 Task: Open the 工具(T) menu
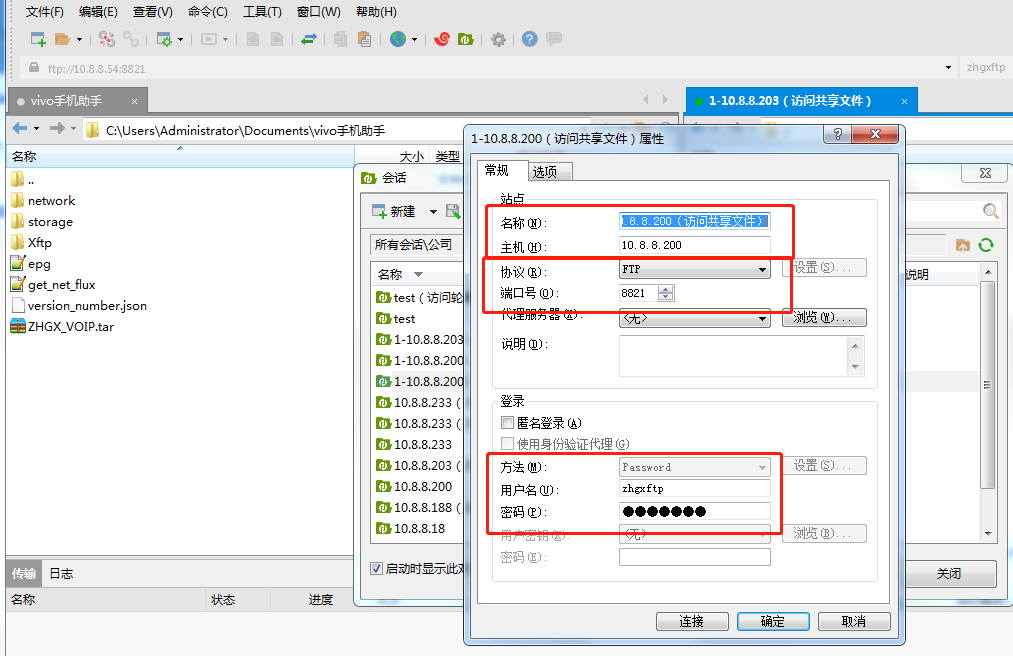pyautogui.click(x=262, y=12)
